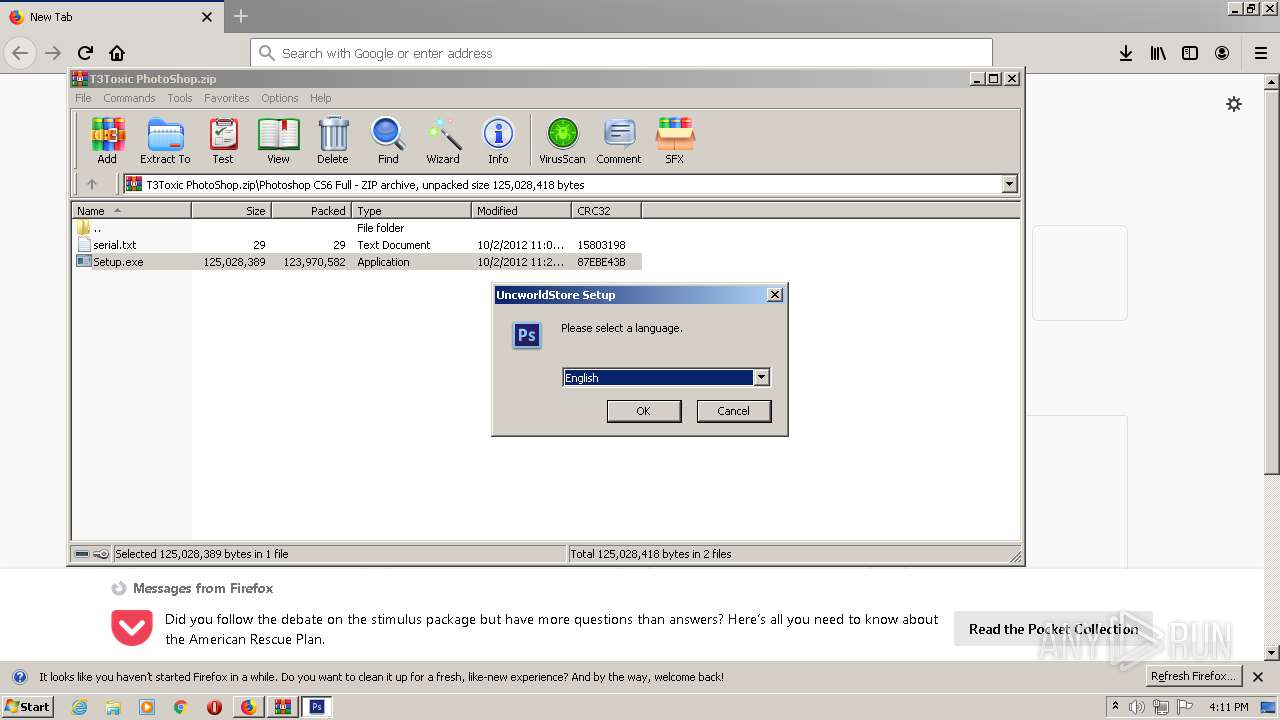Click the Refresh Firefox button
Screen dimensions: 1280x720
pyautogui.click(x=1193, y=676)
